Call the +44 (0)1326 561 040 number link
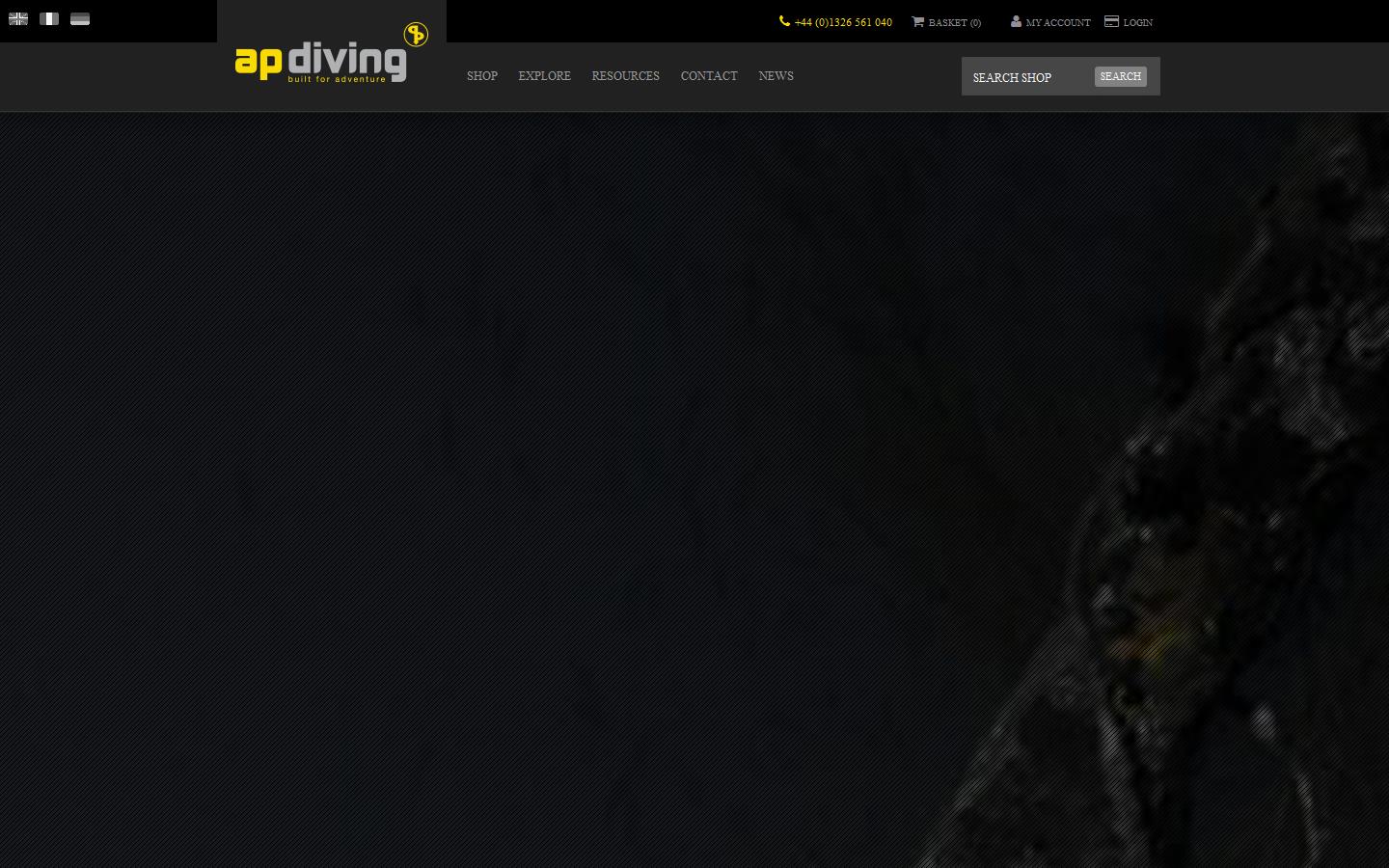The height and width of the screenshot is (868, 1389). click(842, 22)
